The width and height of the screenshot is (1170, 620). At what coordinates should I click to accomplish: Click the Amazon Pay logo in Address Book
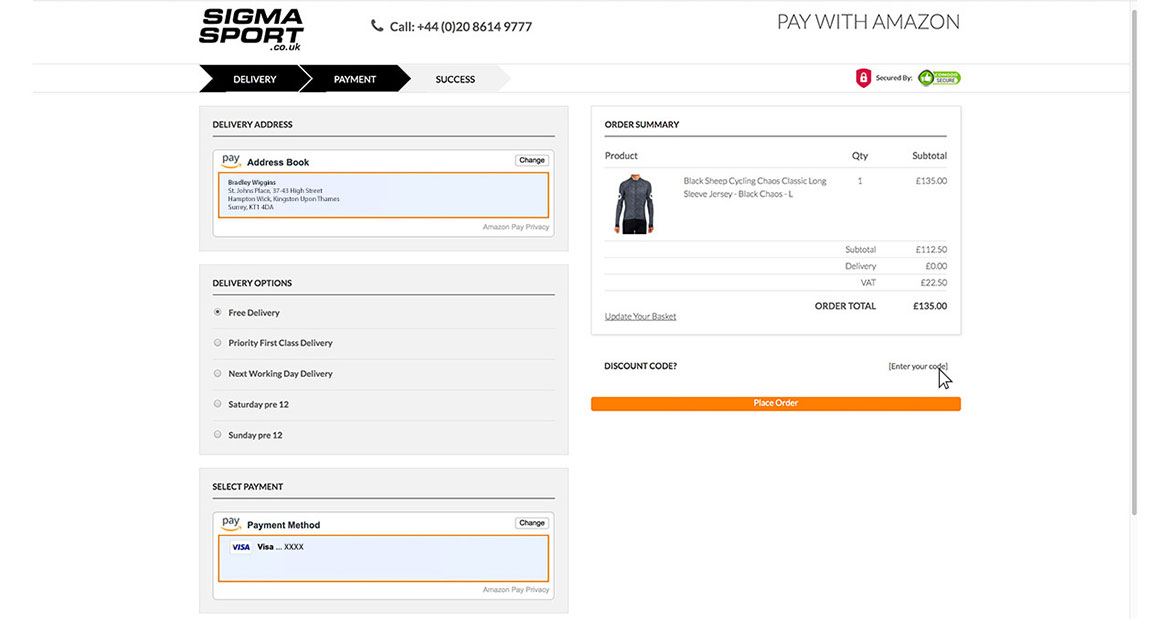pyautogui.click(x=231, y=160)
